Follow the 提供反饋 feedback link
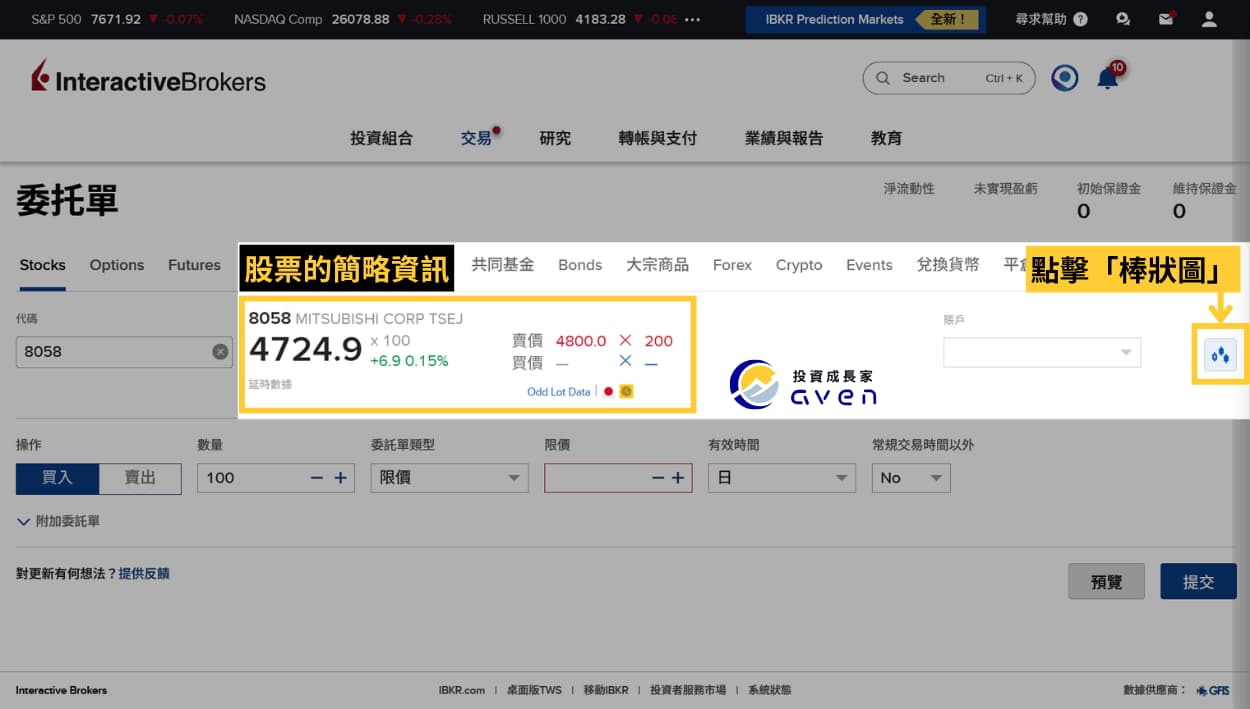Screen dimensions: 1250x709 pyautogui.click(x=144, y=574)
